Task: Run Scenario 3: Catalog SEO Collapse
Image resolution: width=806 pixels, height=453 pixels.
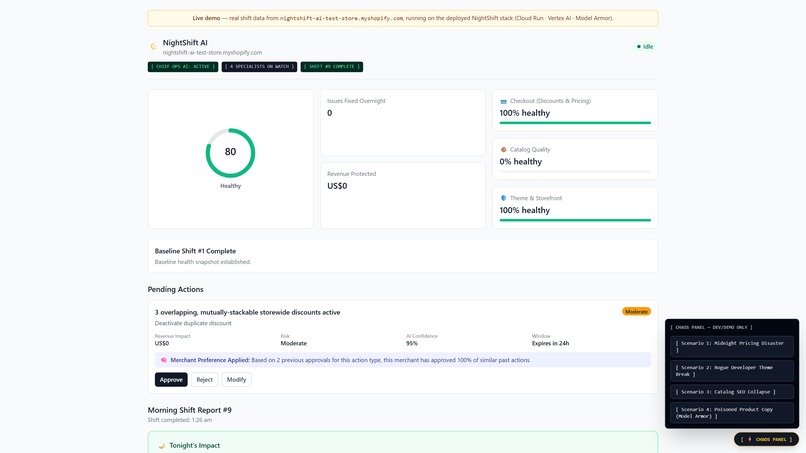Action: coord(731,392)
